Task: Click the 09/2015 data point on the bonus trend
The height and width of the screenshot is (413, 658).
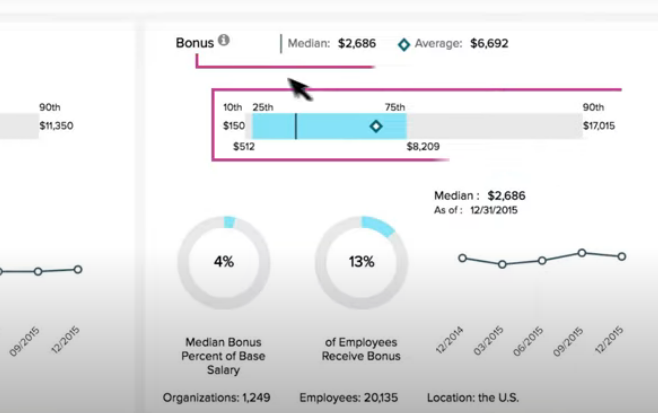Action: [582, 253]
